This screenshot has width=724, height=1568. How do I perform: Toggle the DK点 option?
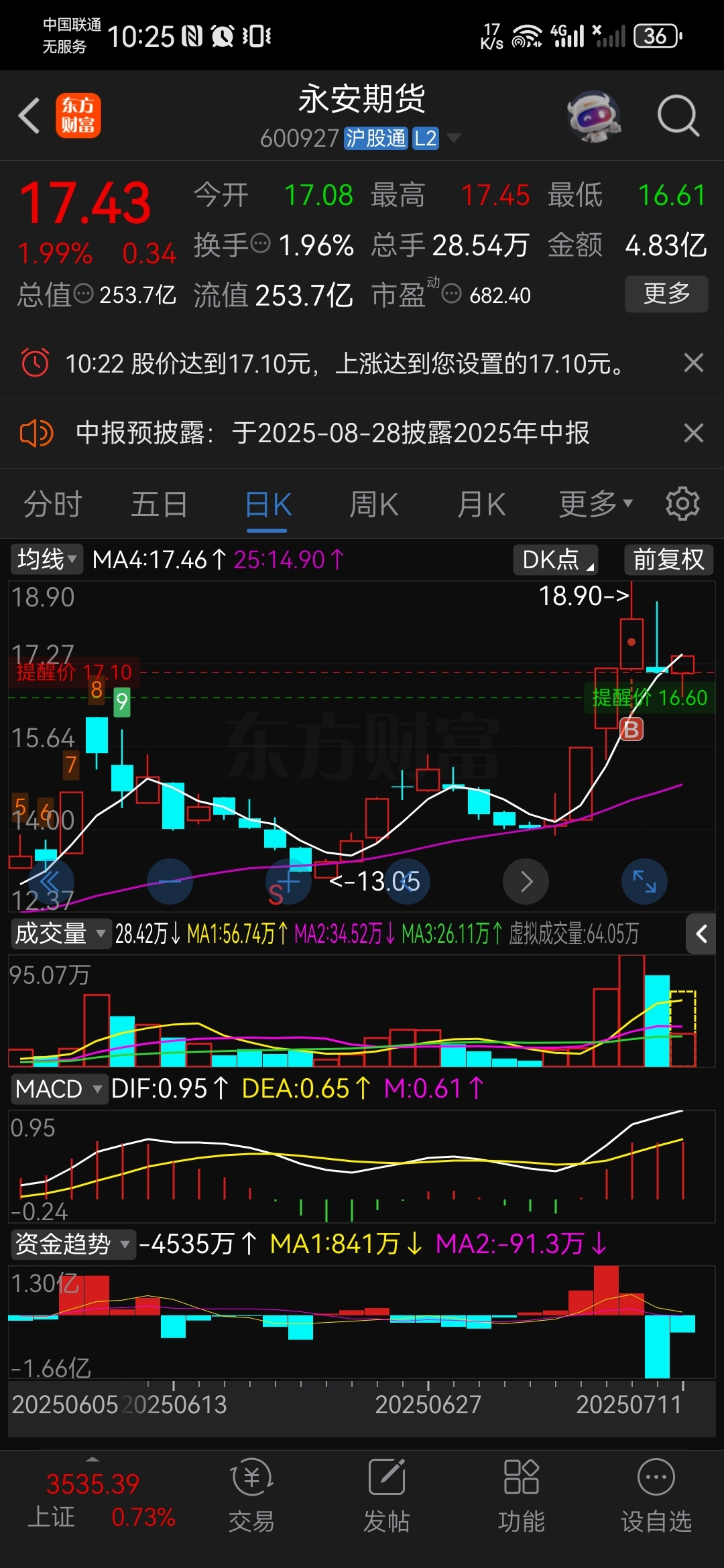556,560
